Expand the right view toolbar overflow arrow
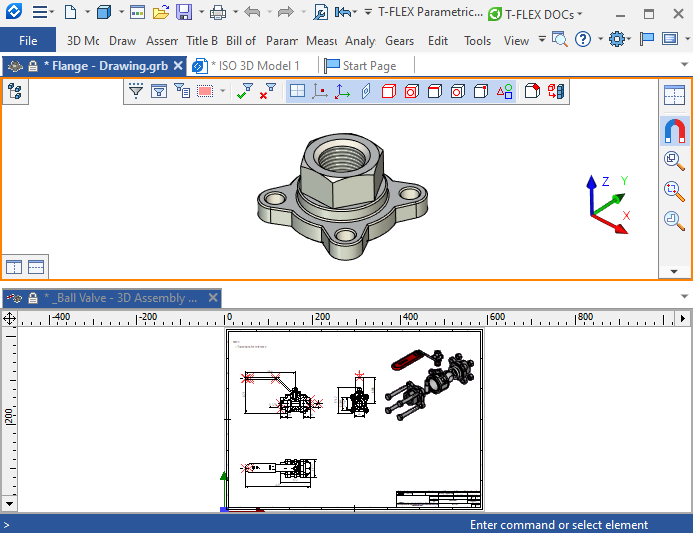Viewport: 693px width, 533px height. [x=674, y=271]
